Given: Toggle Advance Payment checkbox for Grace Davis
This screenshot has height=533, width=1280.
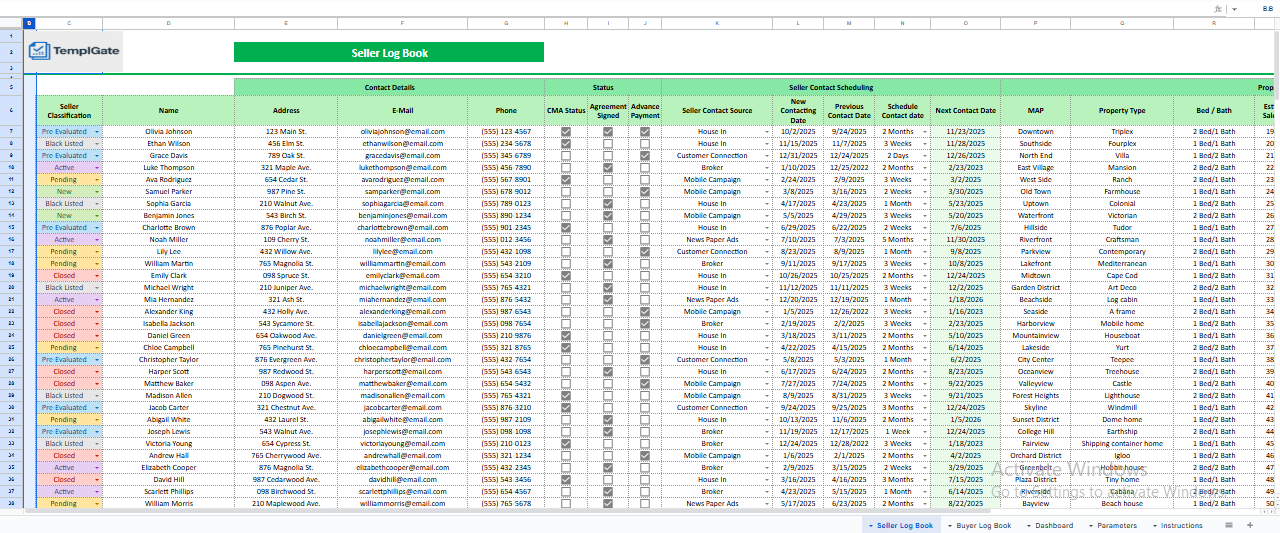Looking at the screenshot, I should tap(645, 155).
